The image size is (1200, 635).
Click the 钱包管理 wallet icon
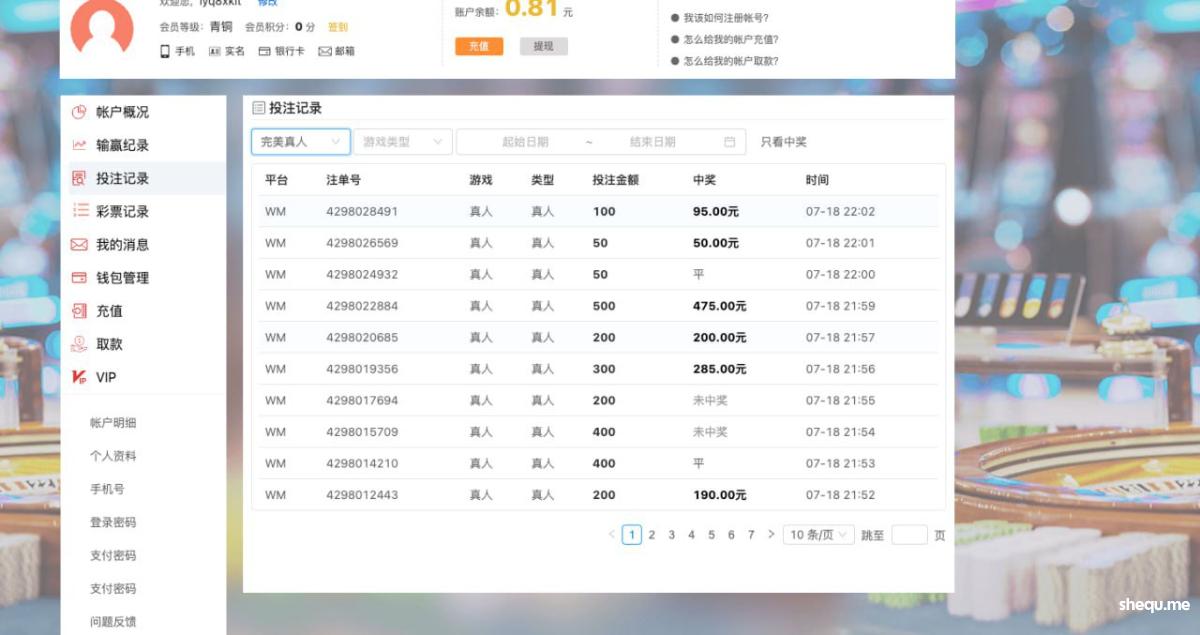79,278
